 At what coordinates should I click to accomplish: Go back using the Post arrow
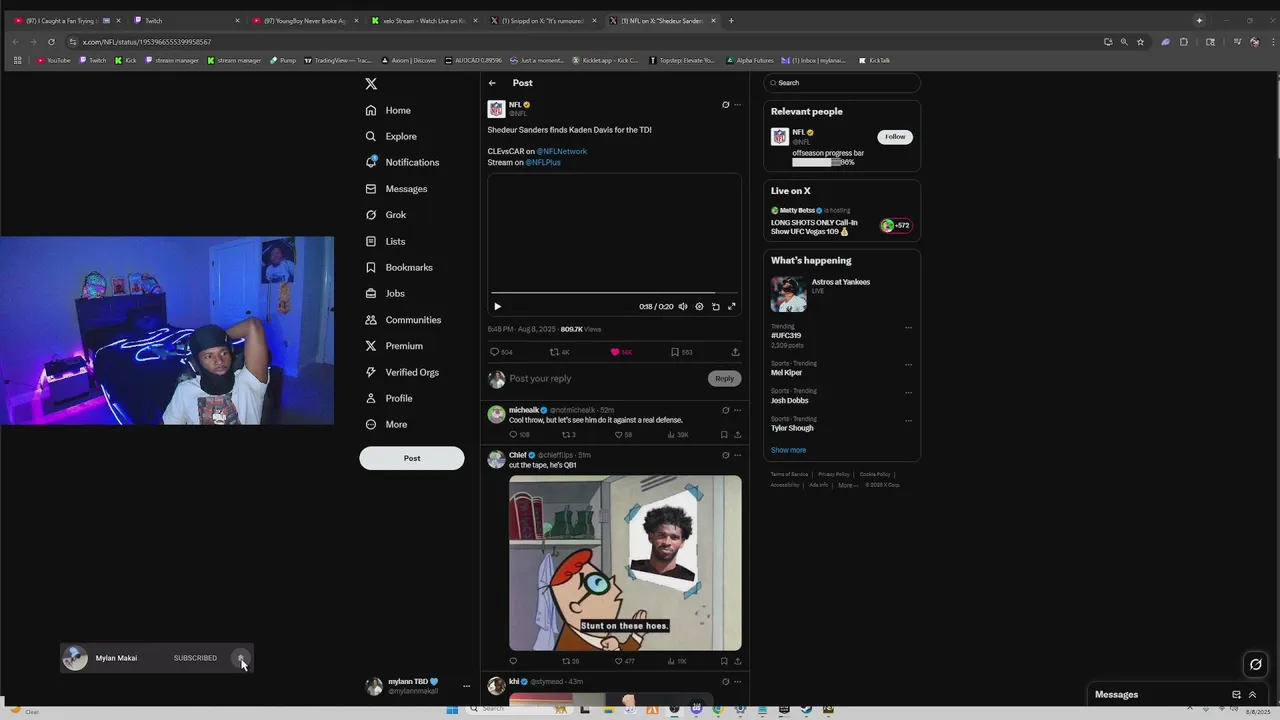tap(492, 83)
